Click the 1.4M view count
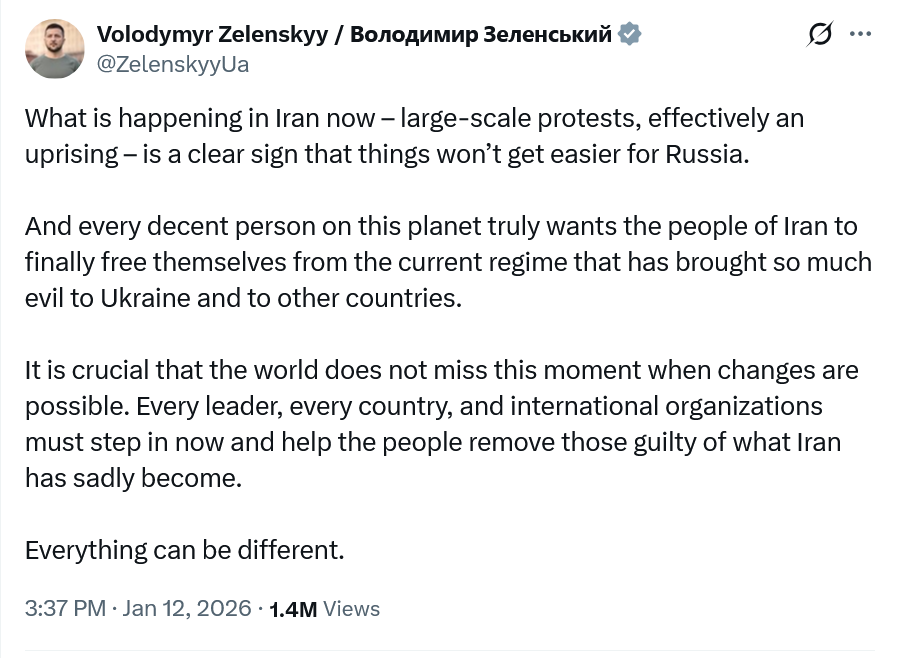 point(294,609)
